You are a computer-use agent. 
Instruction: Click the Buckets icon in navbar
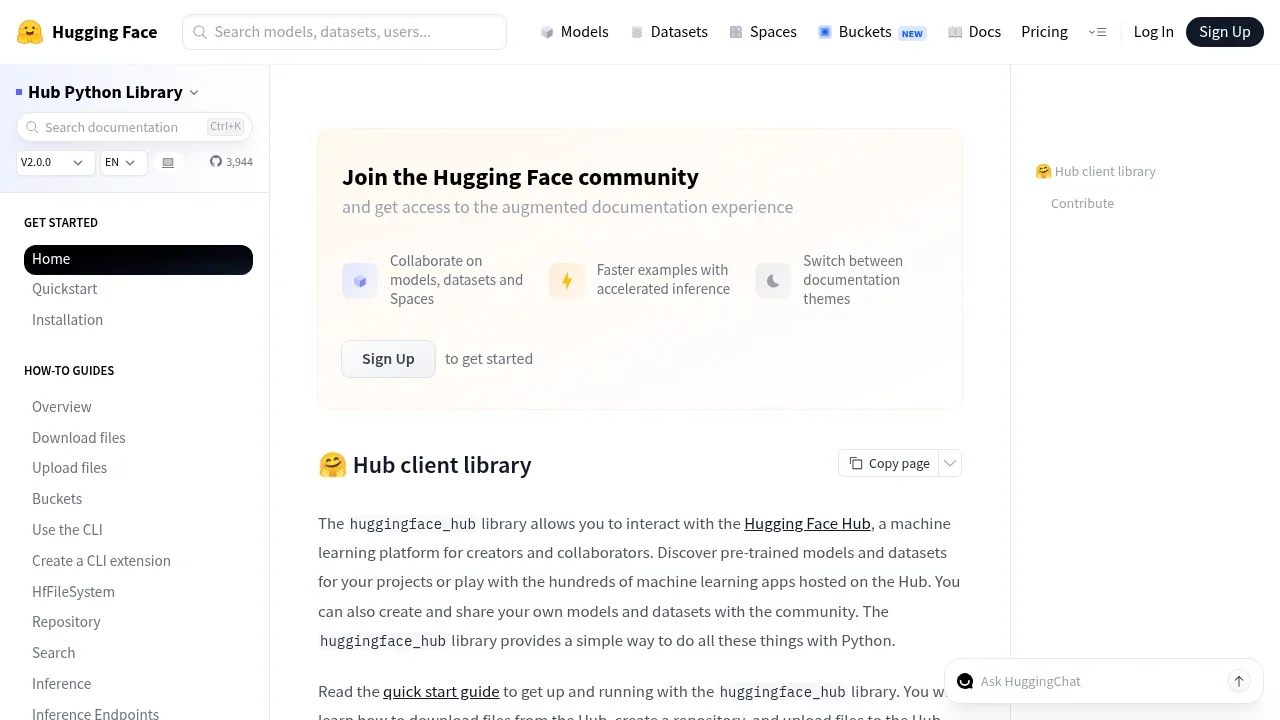(x=825, y=32)
